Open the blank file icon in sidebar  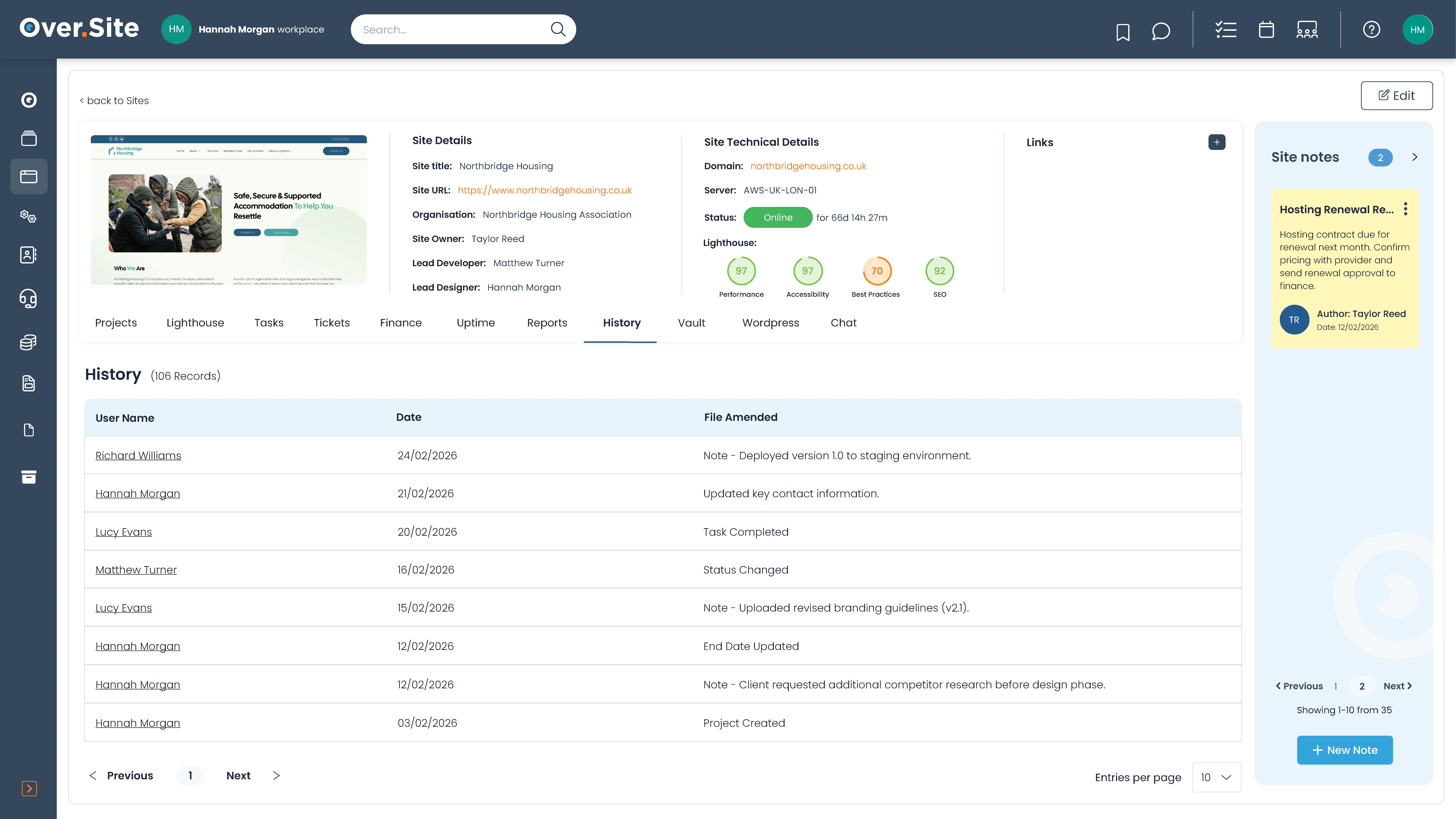(29, 430)
